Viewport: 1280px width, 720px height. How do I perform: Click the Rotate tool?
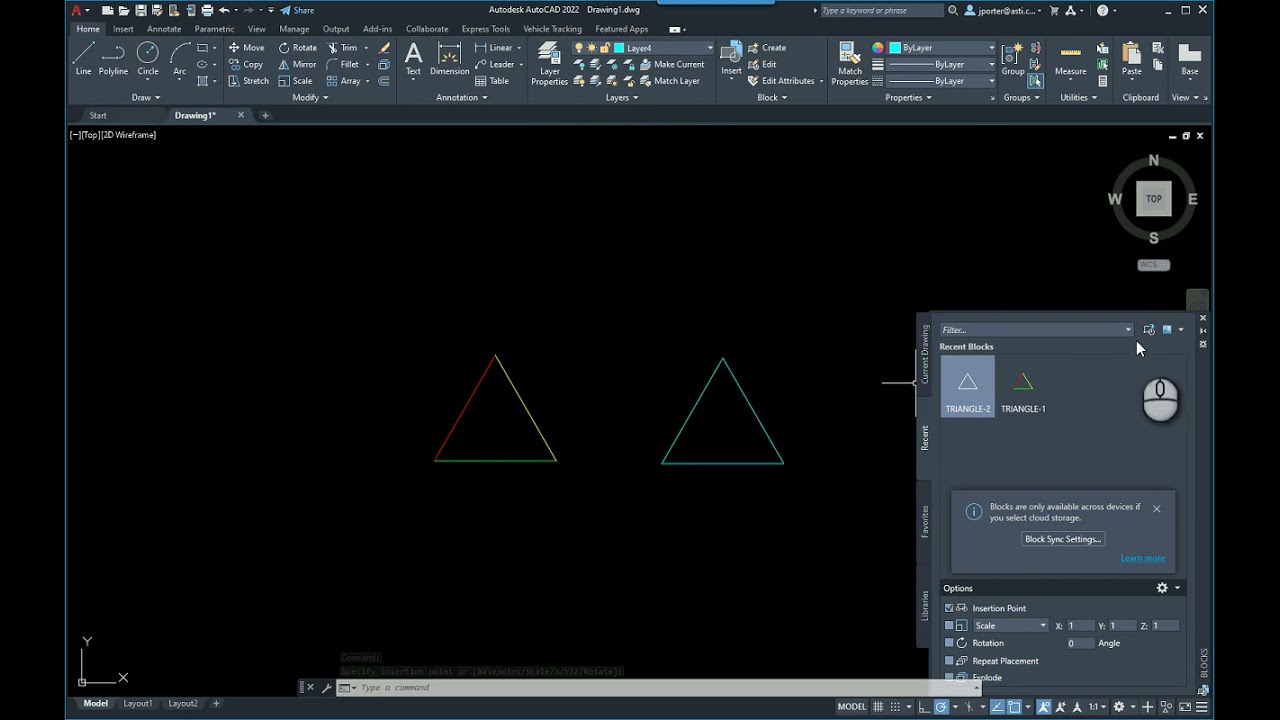click(x=297, y=47)
